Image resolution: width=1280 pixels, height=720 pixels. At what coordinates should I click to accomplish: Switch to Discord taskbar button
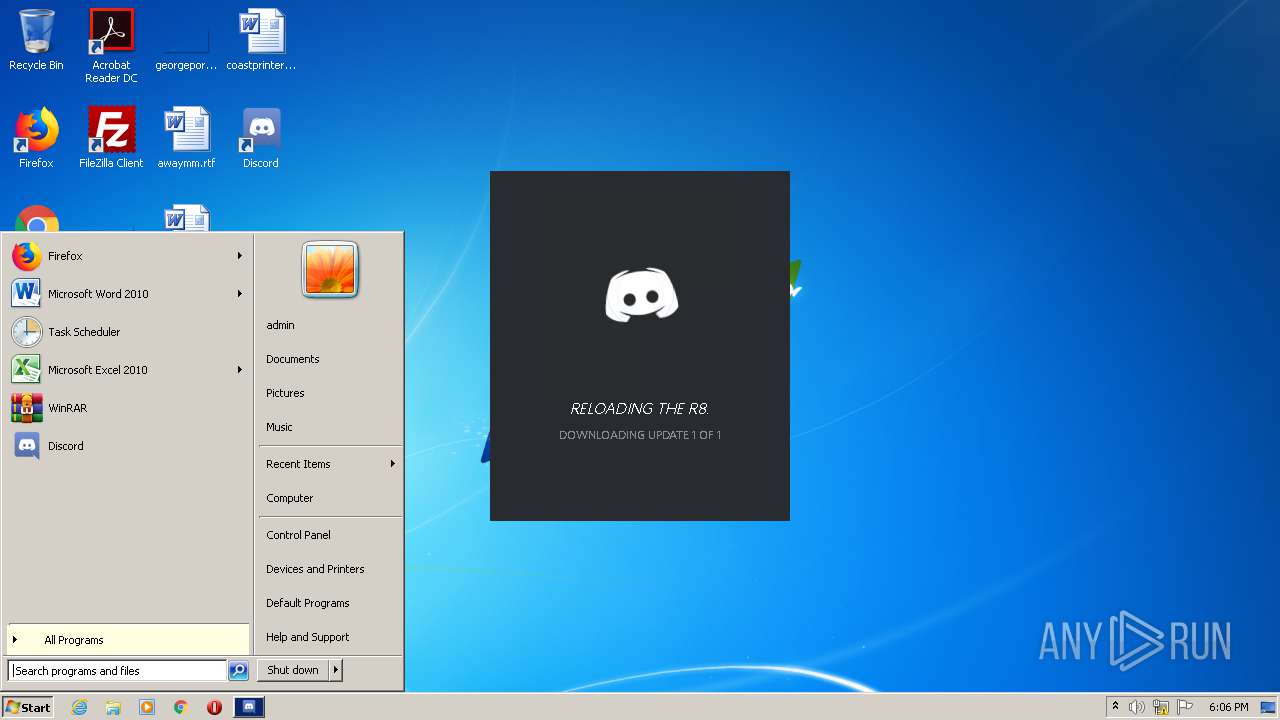point(249,707)
